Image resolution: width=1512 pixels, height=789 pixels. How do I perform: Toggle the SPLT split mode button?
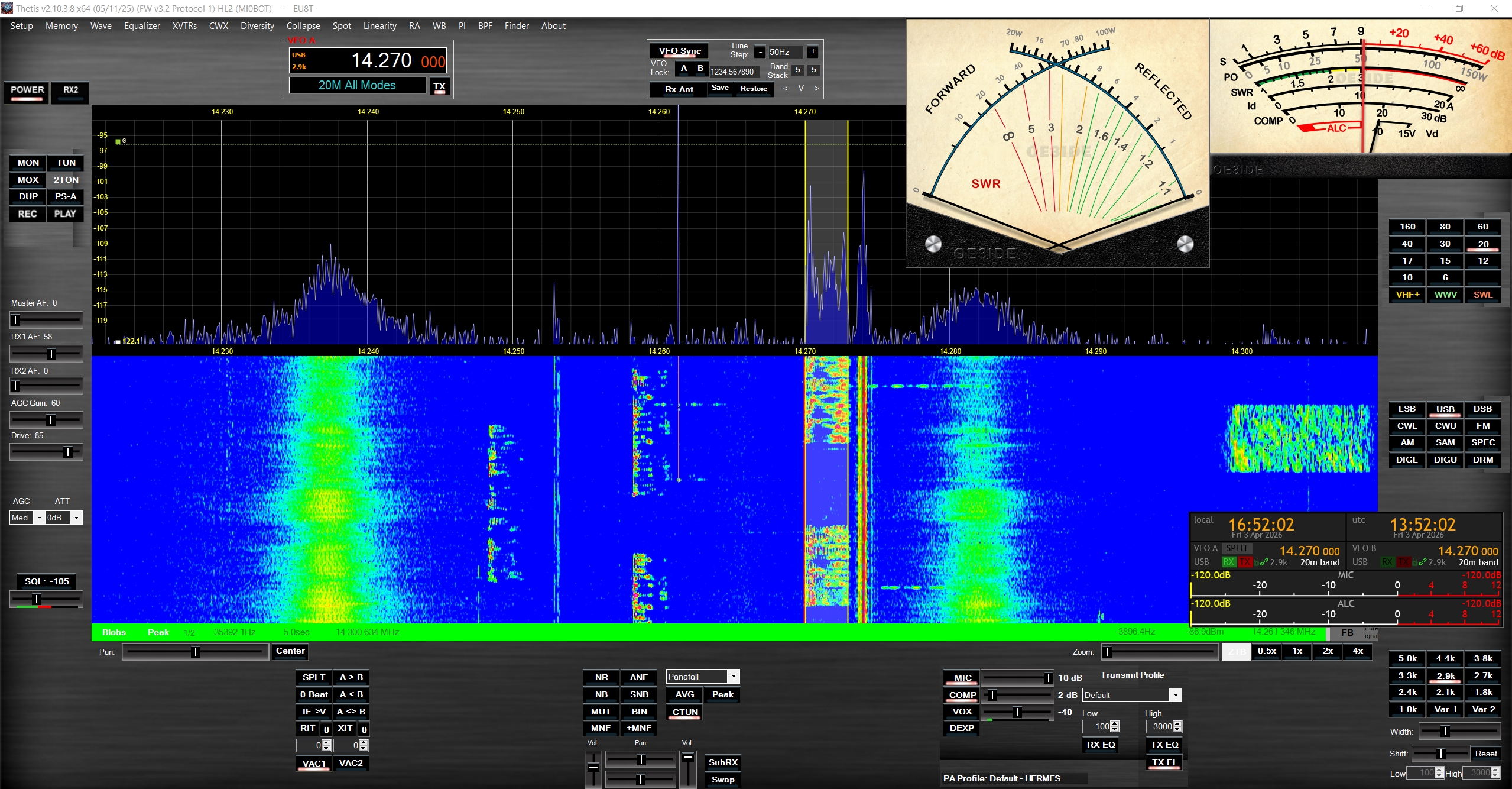(313, 677)
